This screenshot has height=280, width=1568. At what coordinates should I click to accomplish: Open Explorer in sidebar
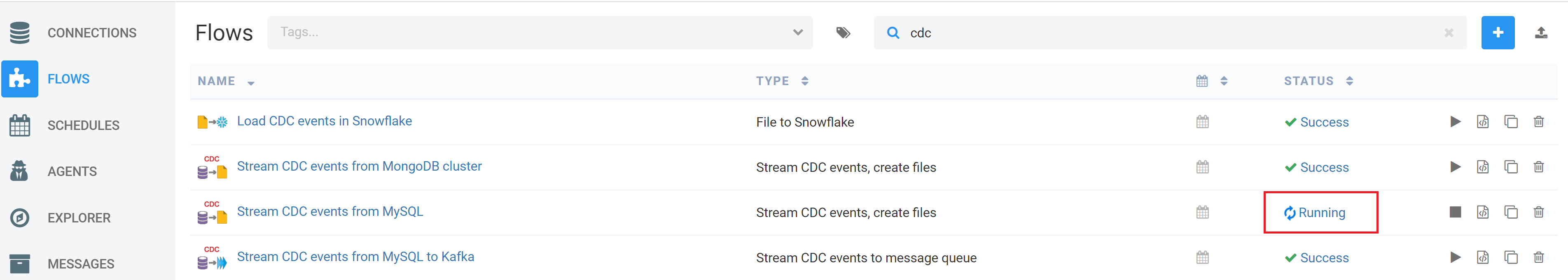pyautogui.click(x=79, y=218)
